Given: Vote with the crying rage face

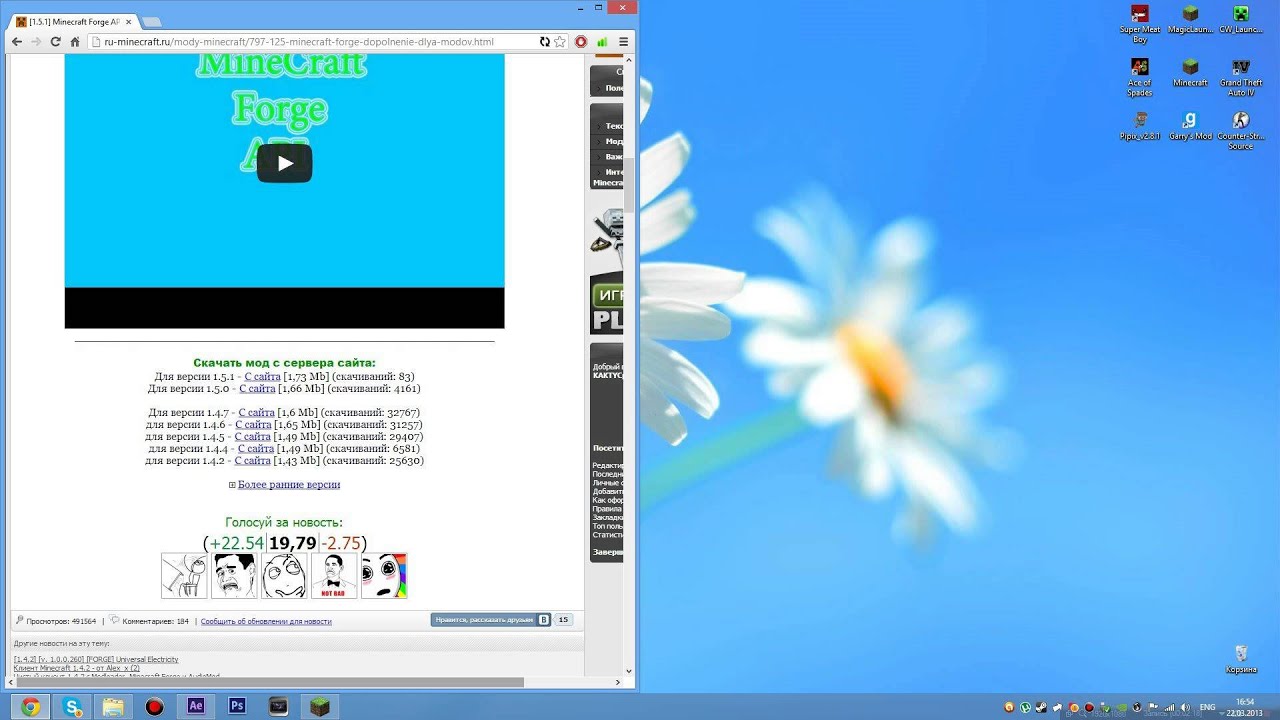Looking at the screenshot, I should coord(234,575).
